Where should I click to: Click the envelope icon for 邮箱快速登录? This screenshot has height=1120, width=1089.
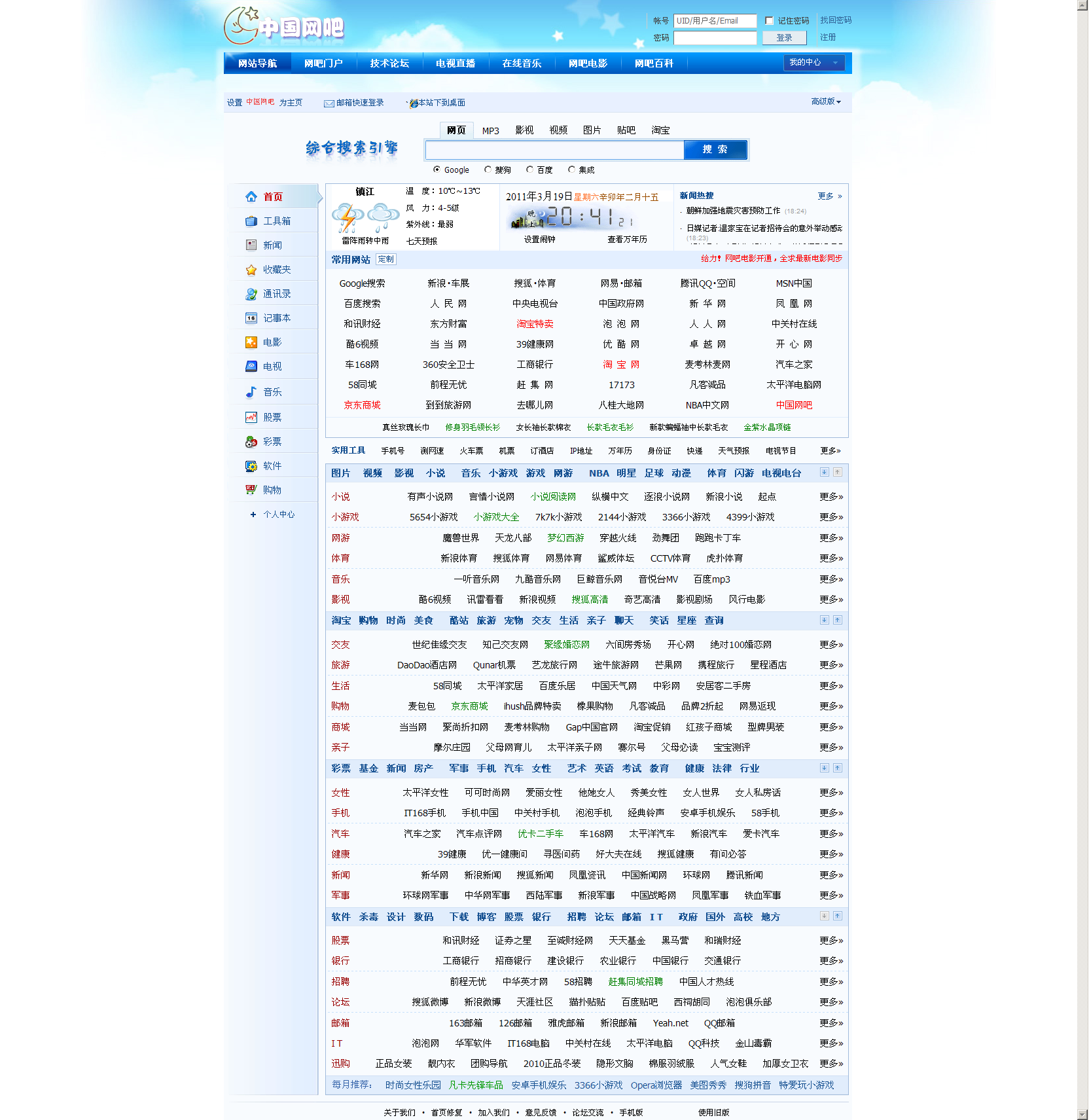(329, 103)
